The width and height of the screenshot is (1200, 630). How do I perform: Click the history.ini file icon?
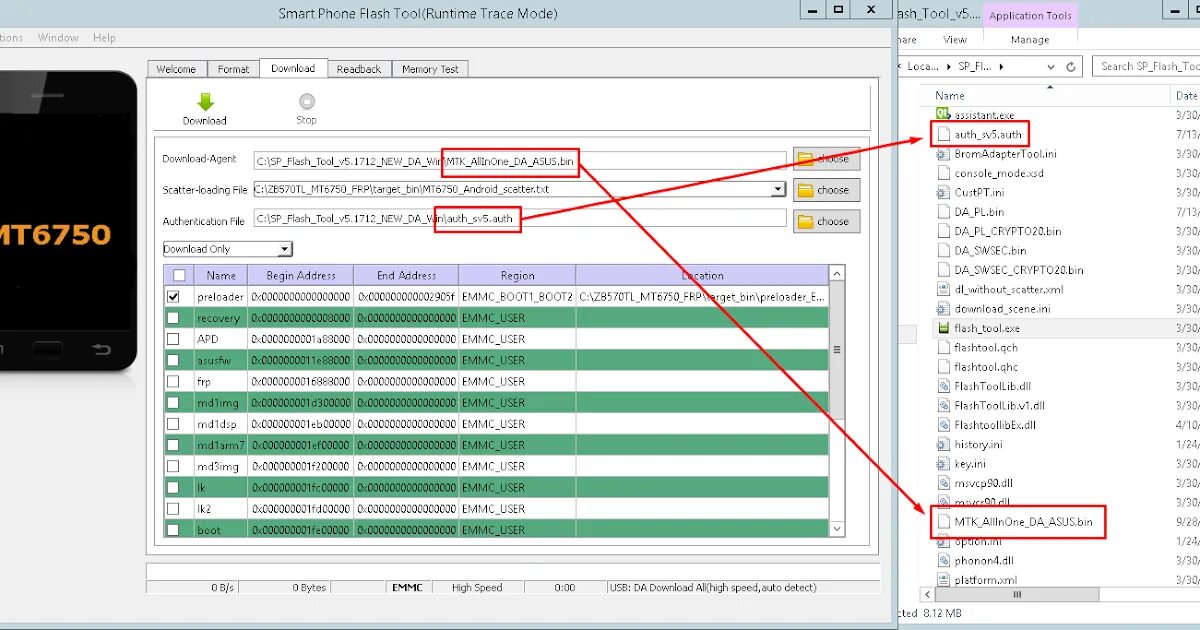pos(943,444)
